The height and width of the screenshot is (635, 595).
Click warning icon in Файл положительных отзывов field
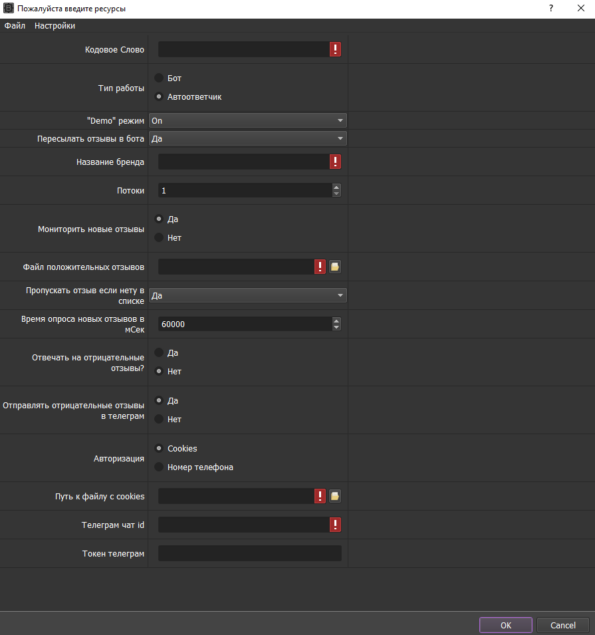click(320, 267)
